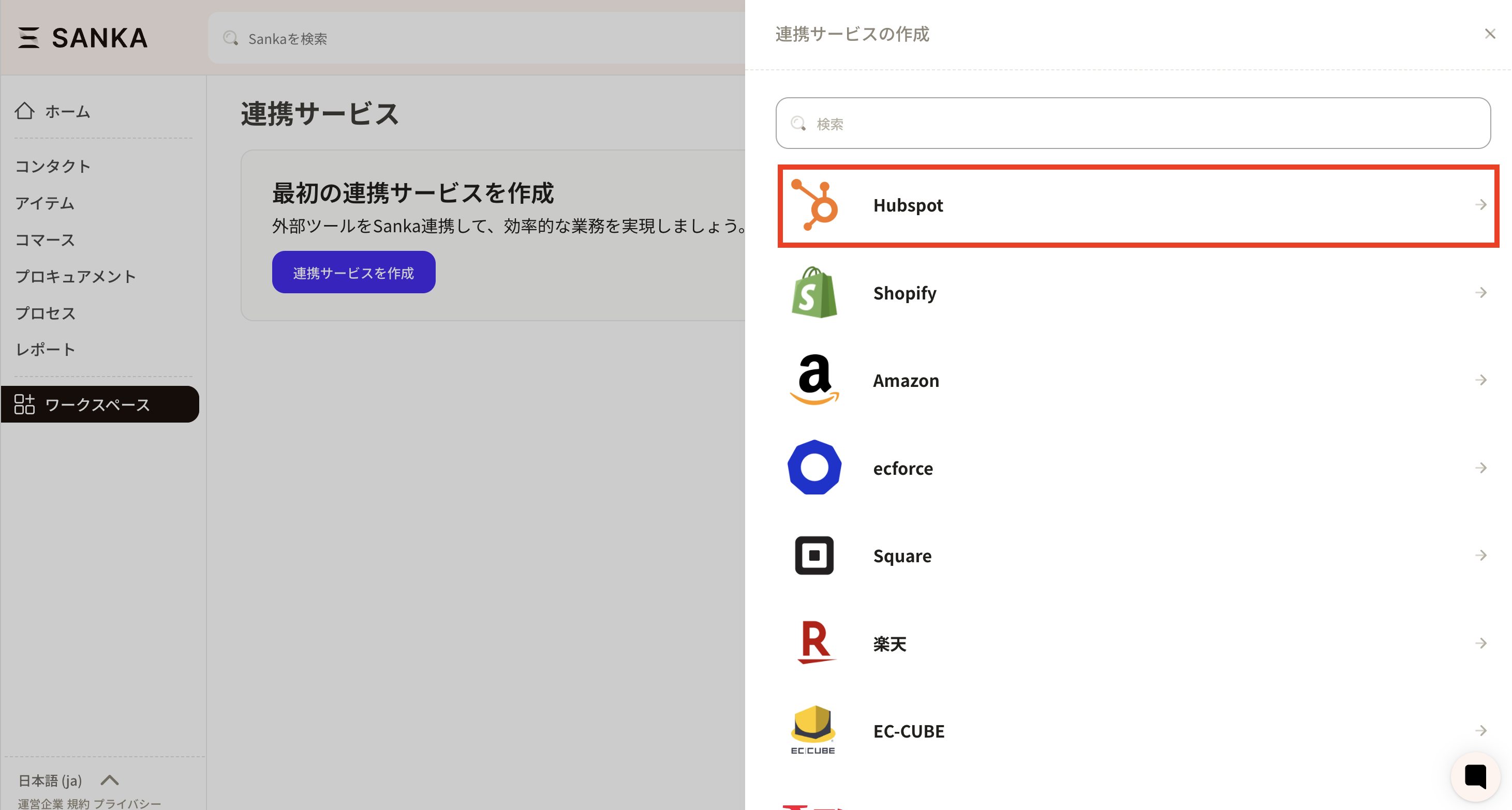Click the Square logo icon
The image size is (1512, 810).
click(814, 555)
